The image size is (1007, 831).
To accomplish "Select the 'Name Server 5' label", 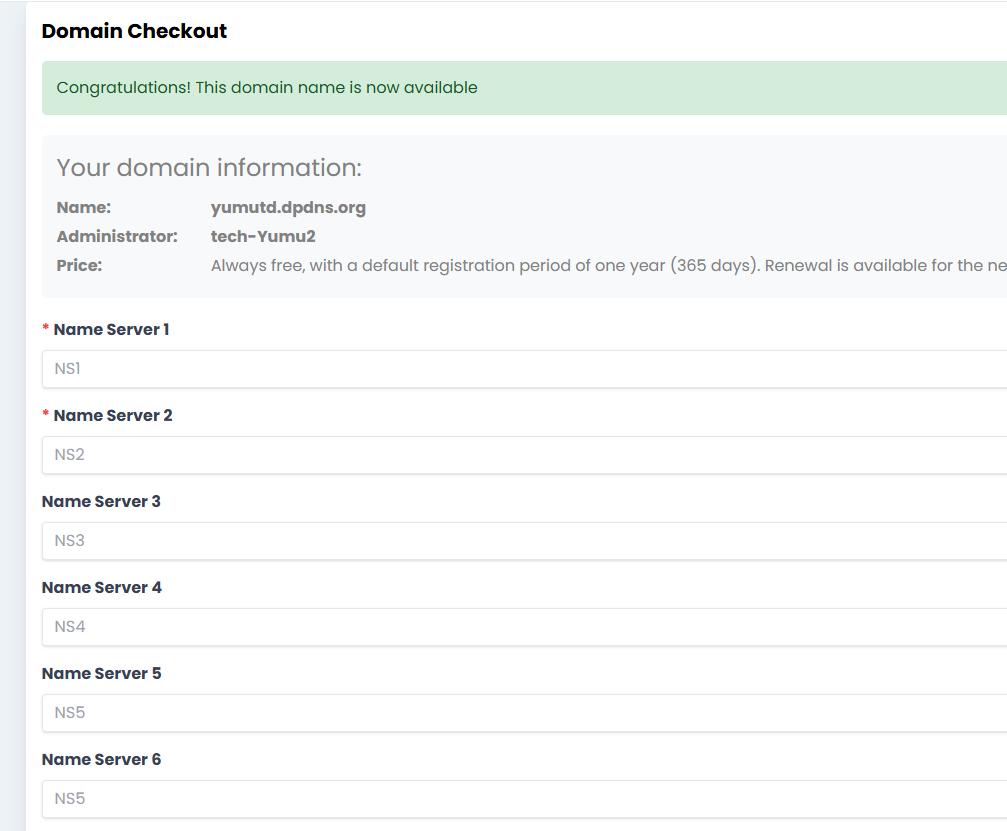I will (101, 673).
